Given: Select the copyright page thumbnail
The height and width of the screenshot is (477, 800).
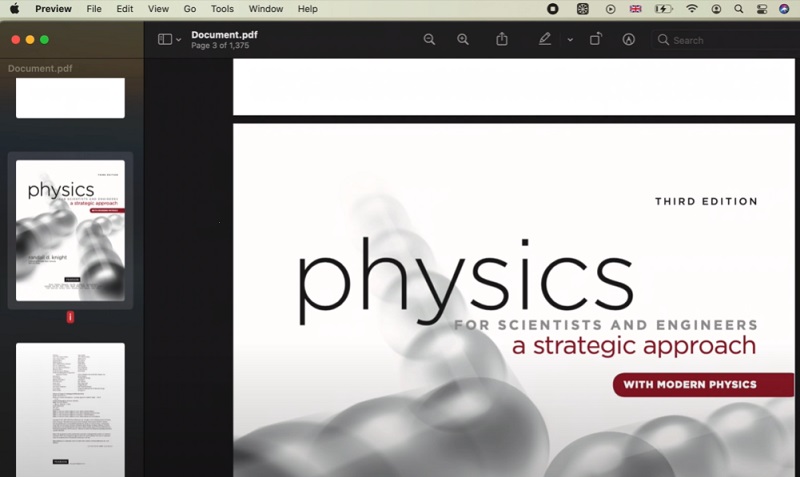Looking at the screenshot, I should coord(70,410).
